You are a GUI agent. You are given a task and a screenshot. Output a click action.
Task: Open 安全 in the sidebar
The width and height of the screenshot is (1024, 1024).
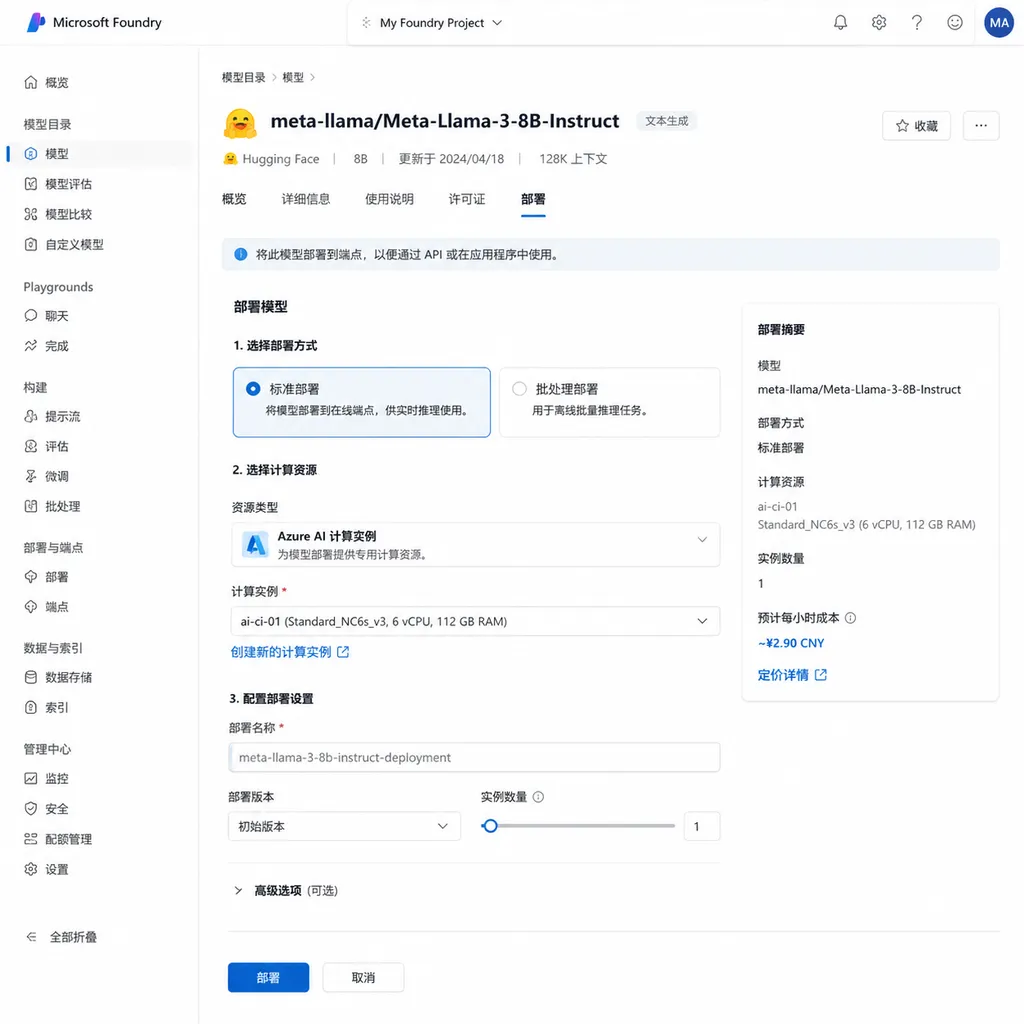click(46, 809)
